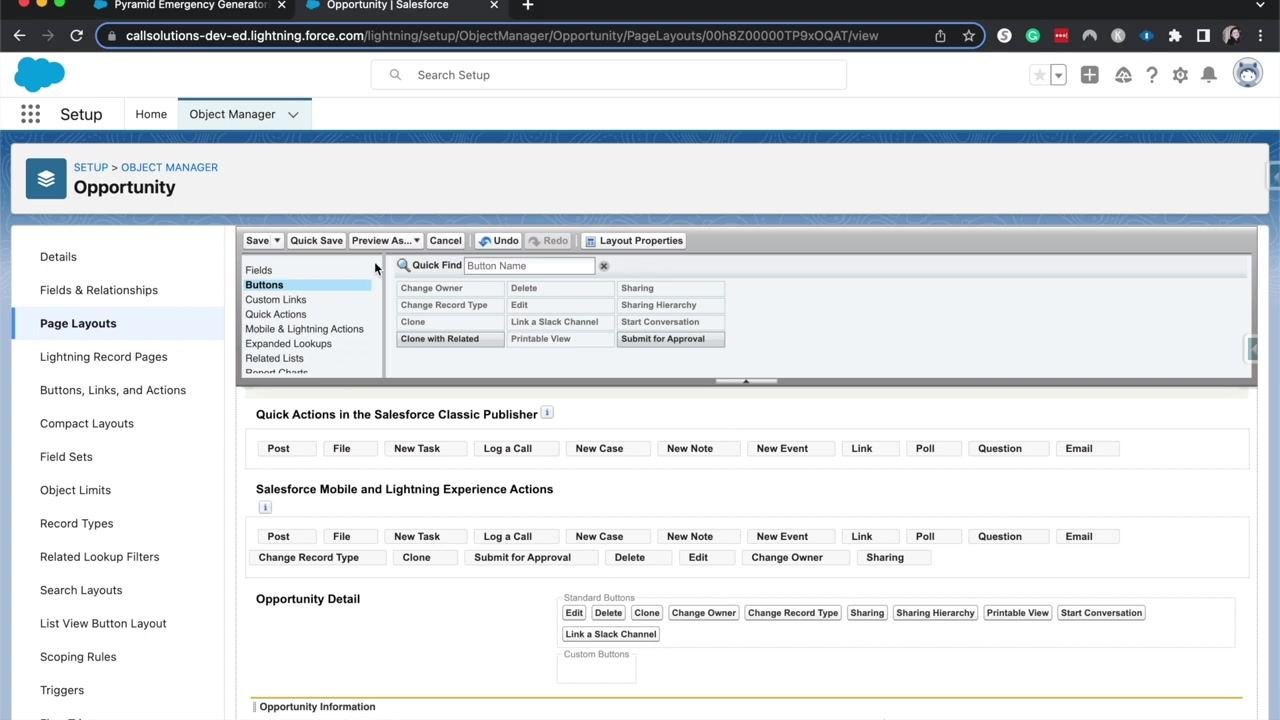Open the global actions plus icon
The height and width of the screenshot is (720, 1280).
[x=1089, y=75]
